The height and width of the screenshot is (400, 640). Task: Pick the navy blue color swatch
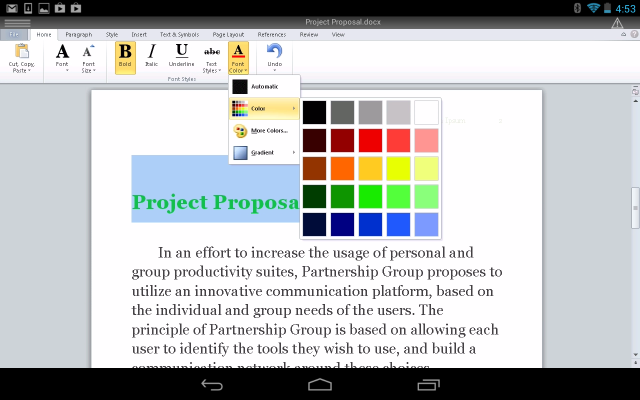click(342, 224)
